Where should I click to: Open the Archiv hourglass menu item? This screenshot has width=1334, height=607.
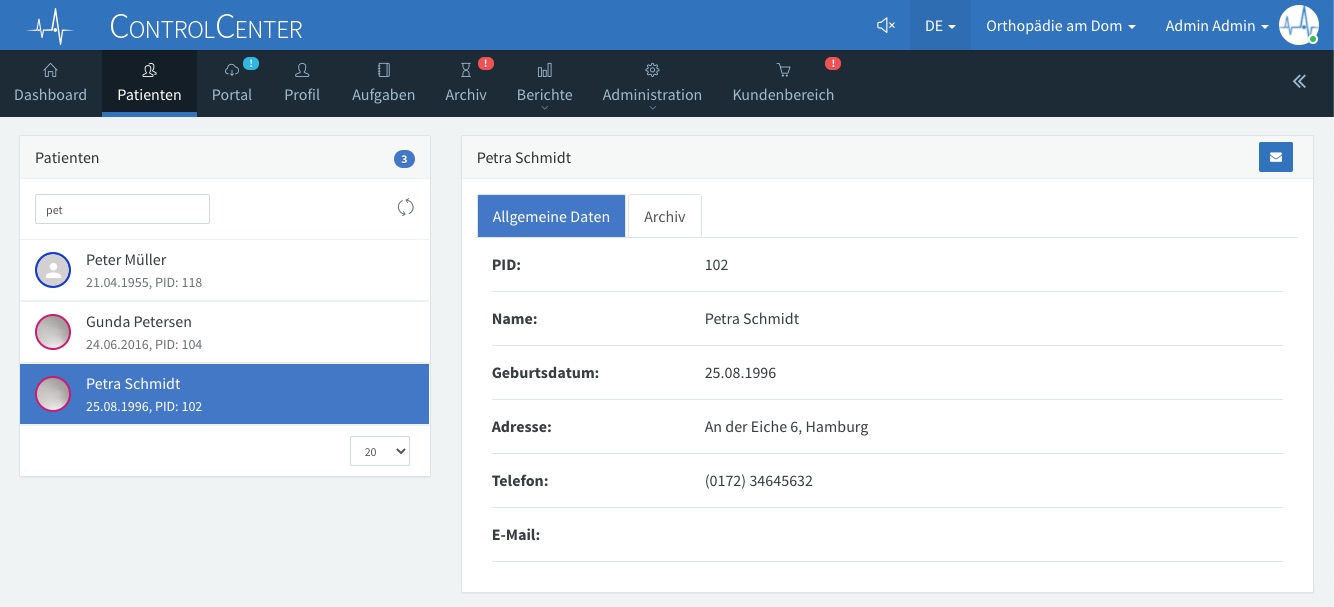point(466,83)
